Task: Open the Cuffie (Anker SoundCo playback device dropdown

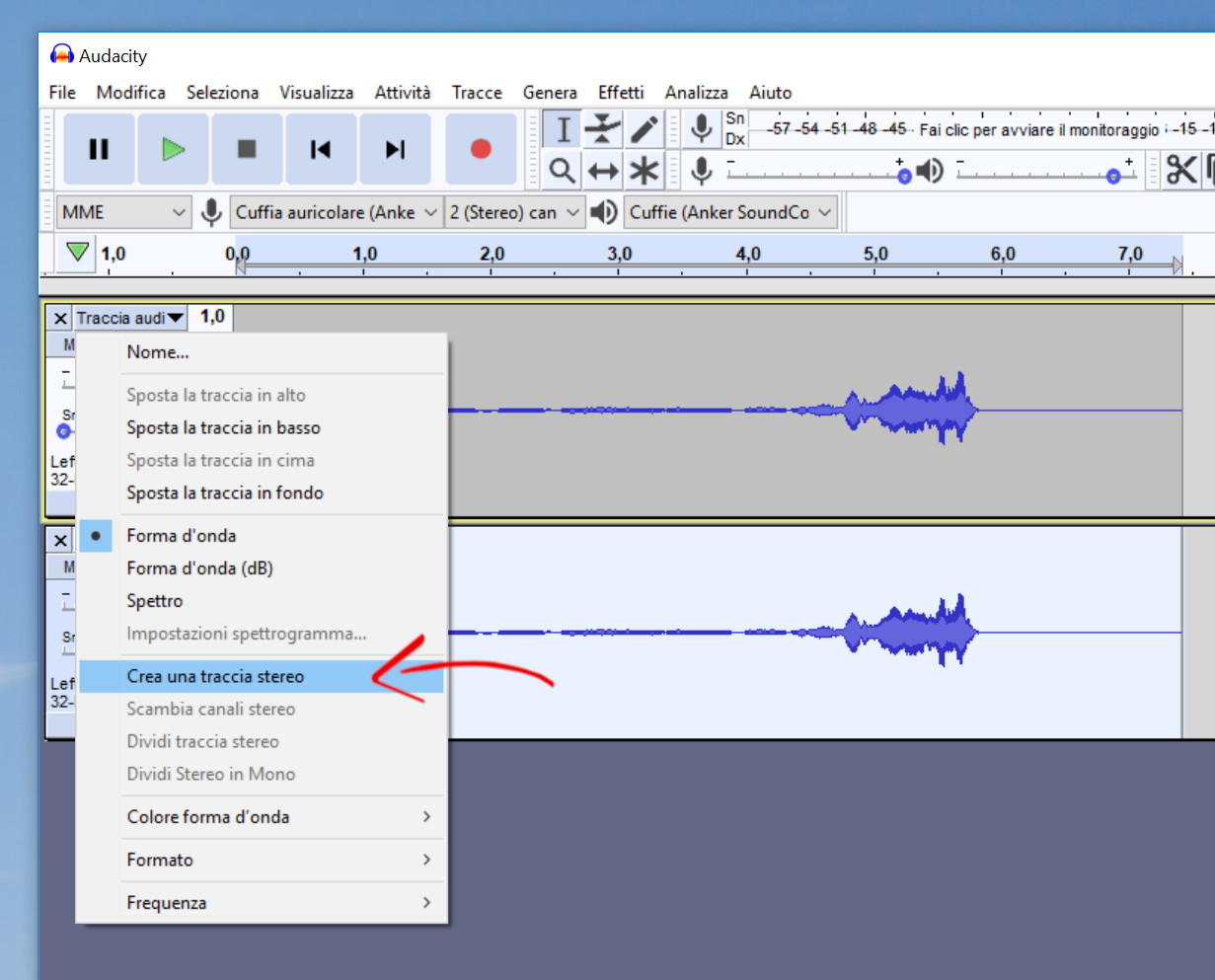Action: (x=730, y=212)
